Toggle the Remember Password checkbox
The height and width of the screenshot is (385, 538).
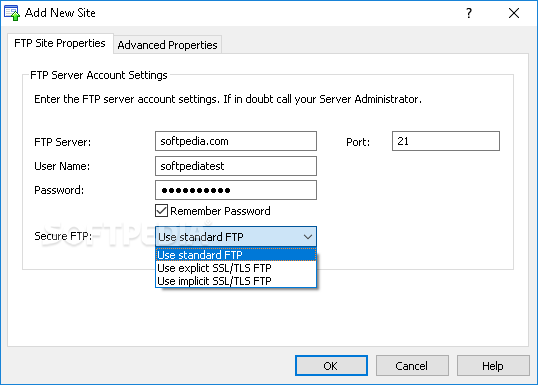tap(161, 211)
